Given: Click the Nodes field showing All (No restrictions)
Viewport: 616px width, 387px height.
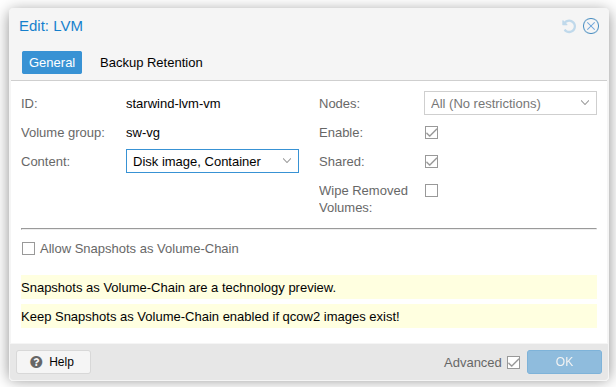Looking at the screenshot, I should pyautogui.click(x=510, y=103).
